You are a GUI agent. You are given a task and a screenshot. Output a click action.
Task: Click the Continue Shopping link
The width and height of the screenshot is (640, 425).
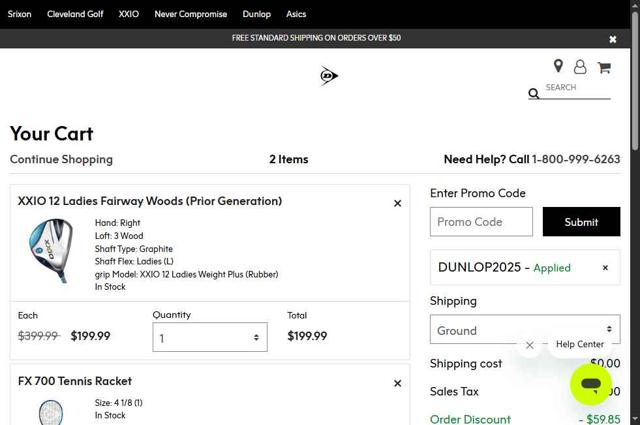pyautogui.click(x=61, y=159)
